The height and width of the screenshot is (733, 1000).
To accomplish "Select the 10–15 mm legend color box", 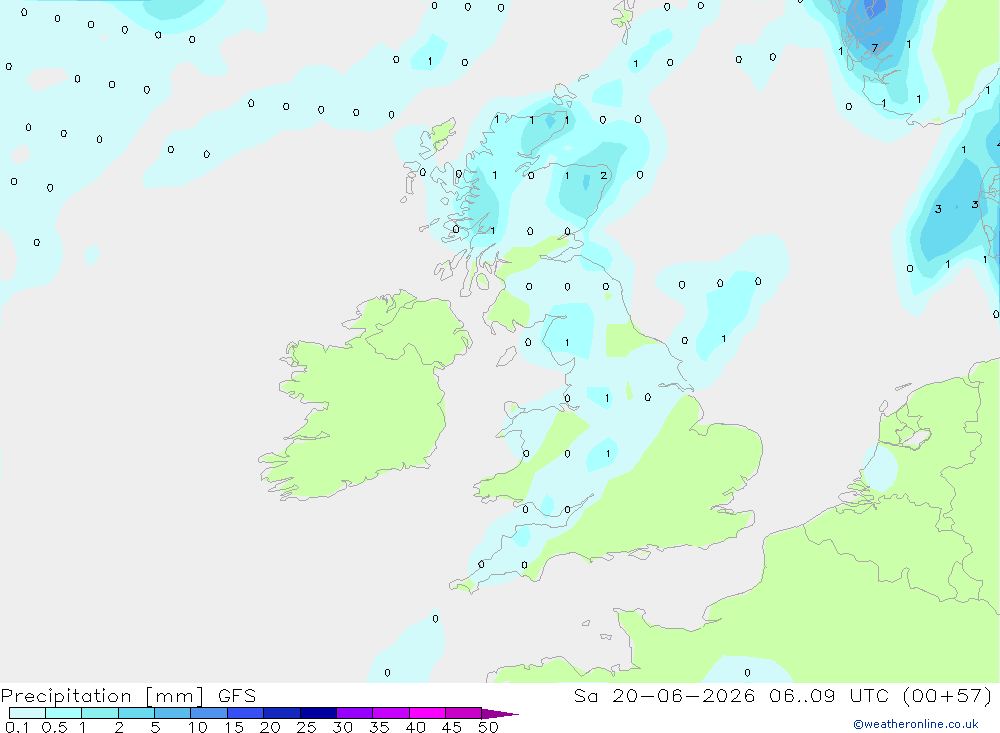I will point(209,713).
